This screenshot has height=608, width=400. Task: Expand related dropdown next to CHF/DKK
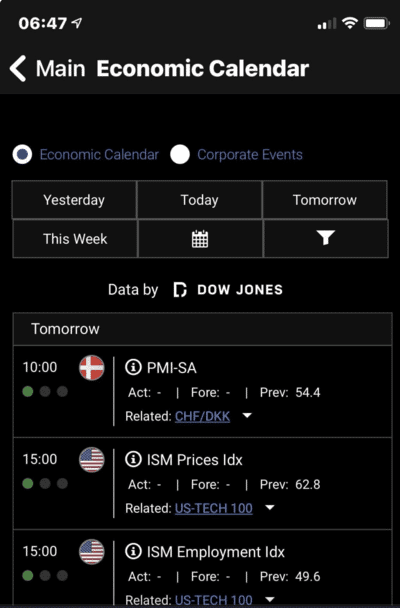[247, 416]
